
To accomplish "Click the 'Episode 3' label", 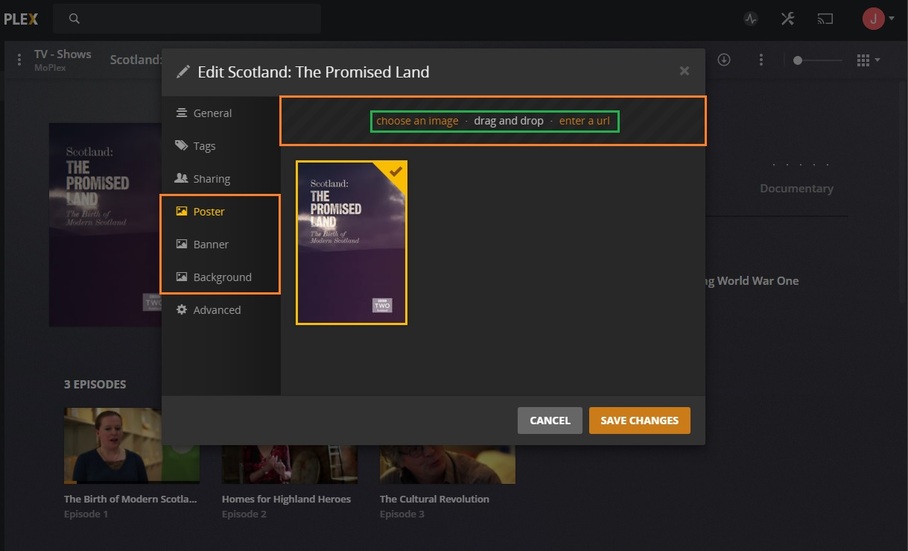I will tap(402, 514).
